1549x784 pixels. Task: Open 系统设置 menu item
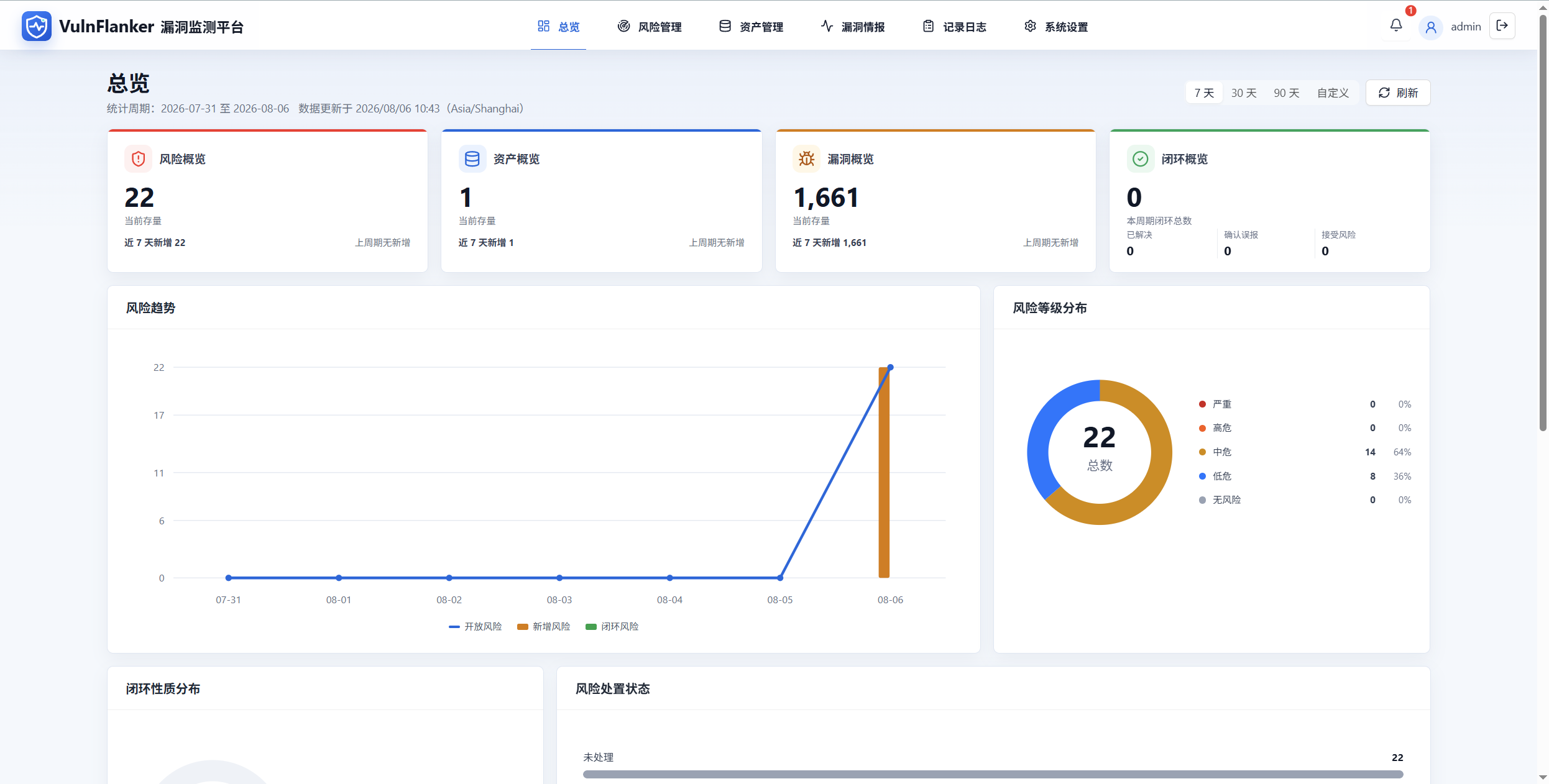tap(1056, 27)
